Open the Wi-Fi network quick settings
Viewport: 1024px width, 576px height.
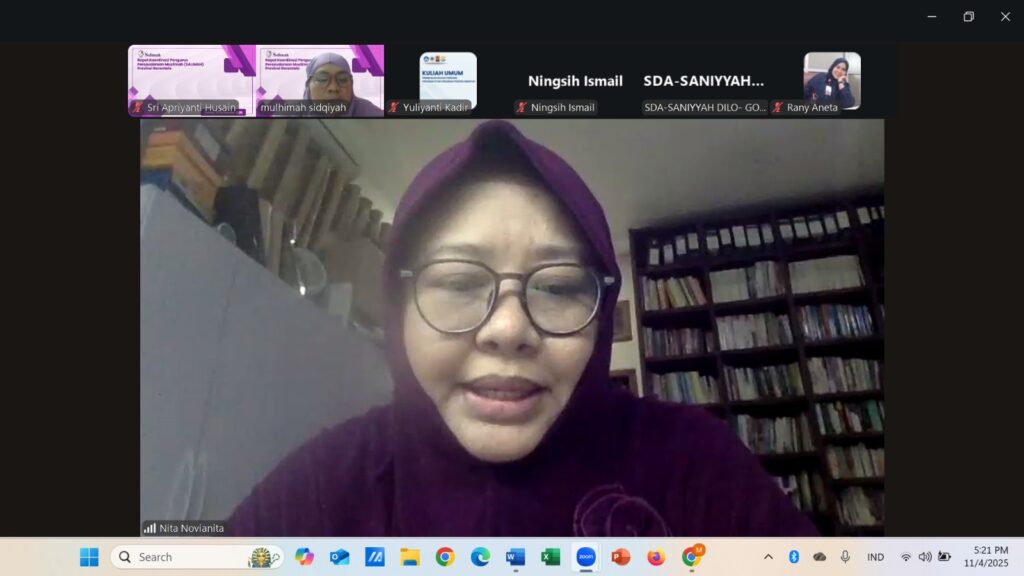click(x=906, y=557)
